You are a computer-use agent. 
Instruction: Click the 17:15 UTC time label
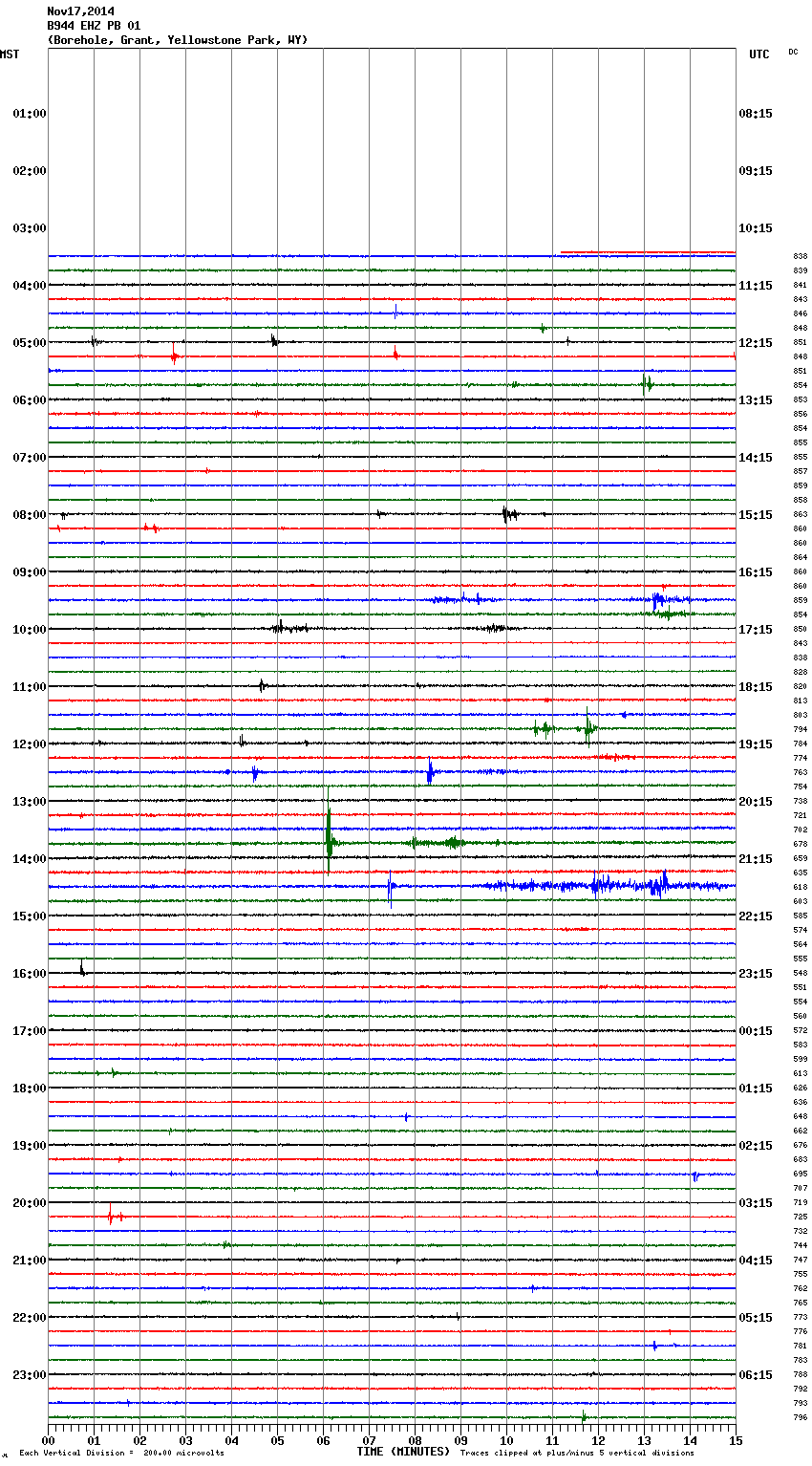(756, 630)
